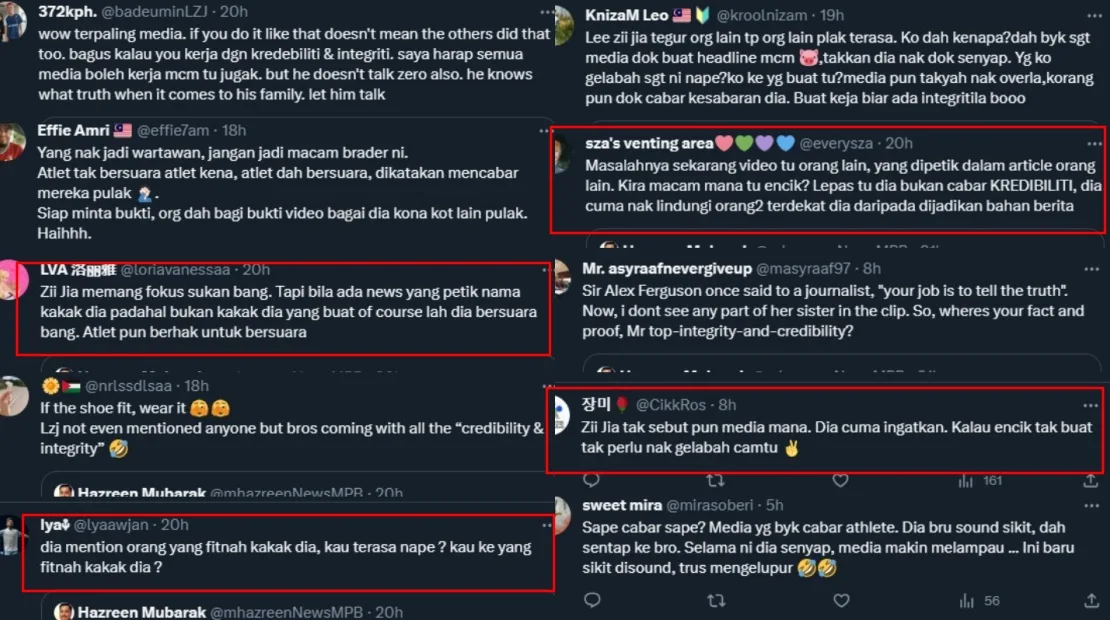The image size is (1110, 620).
Task: Like the tweet by sweet mira
Action: (841, 600)
